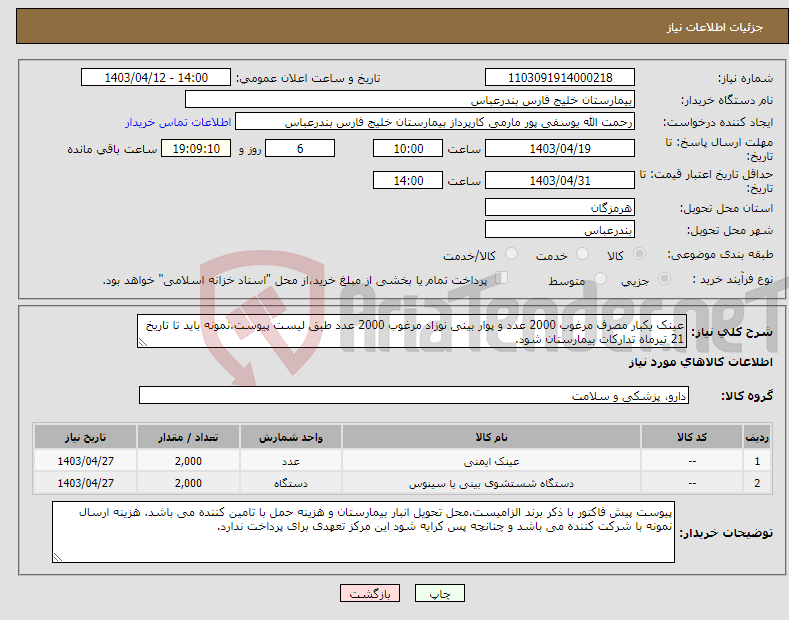Click the unit cell دستگاه in row 2

291,483
